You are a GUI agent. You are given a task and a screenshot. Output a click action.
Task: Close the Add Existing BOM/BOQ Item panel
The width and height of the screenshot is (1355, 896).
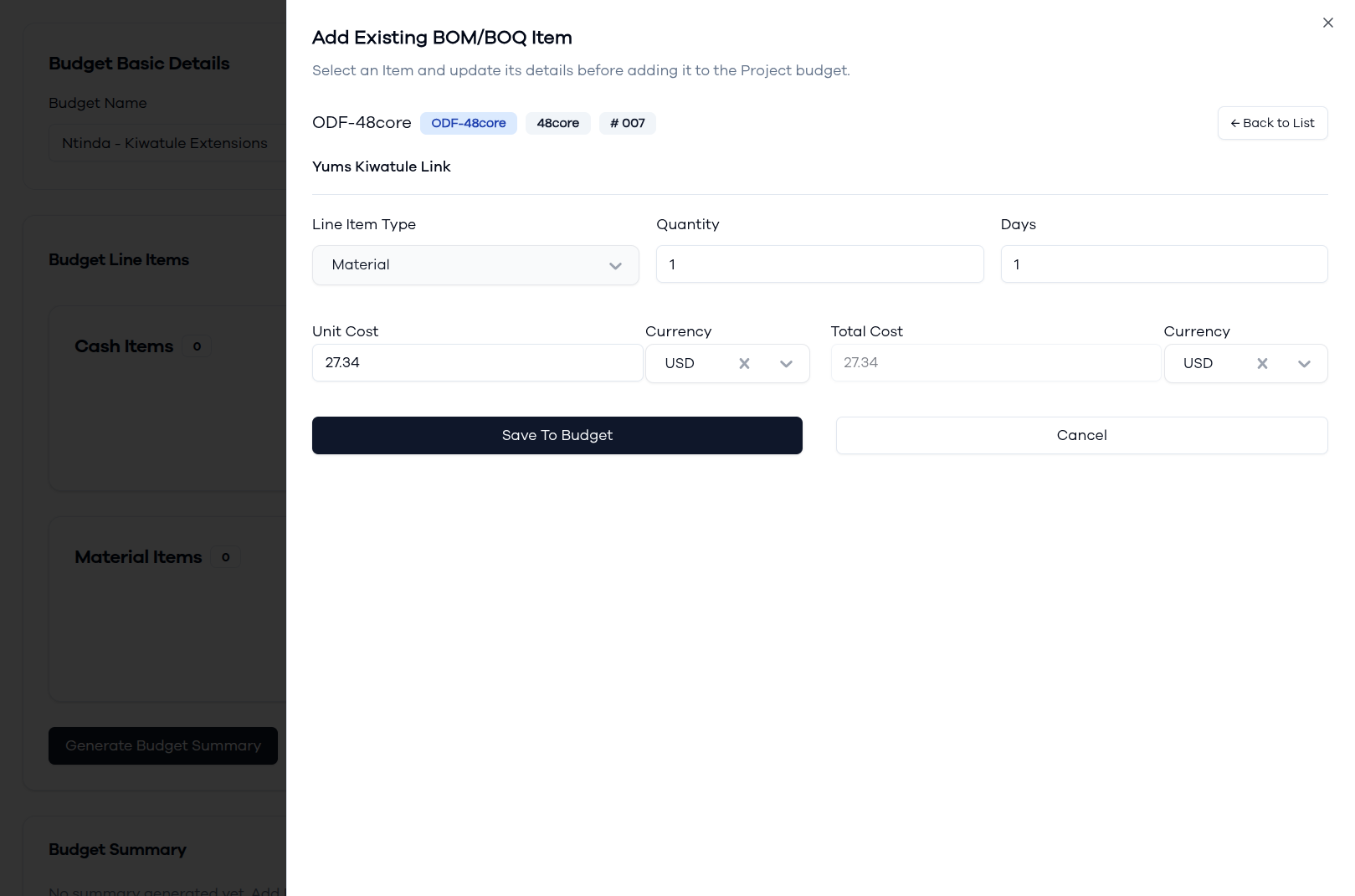pos(1327,23)
